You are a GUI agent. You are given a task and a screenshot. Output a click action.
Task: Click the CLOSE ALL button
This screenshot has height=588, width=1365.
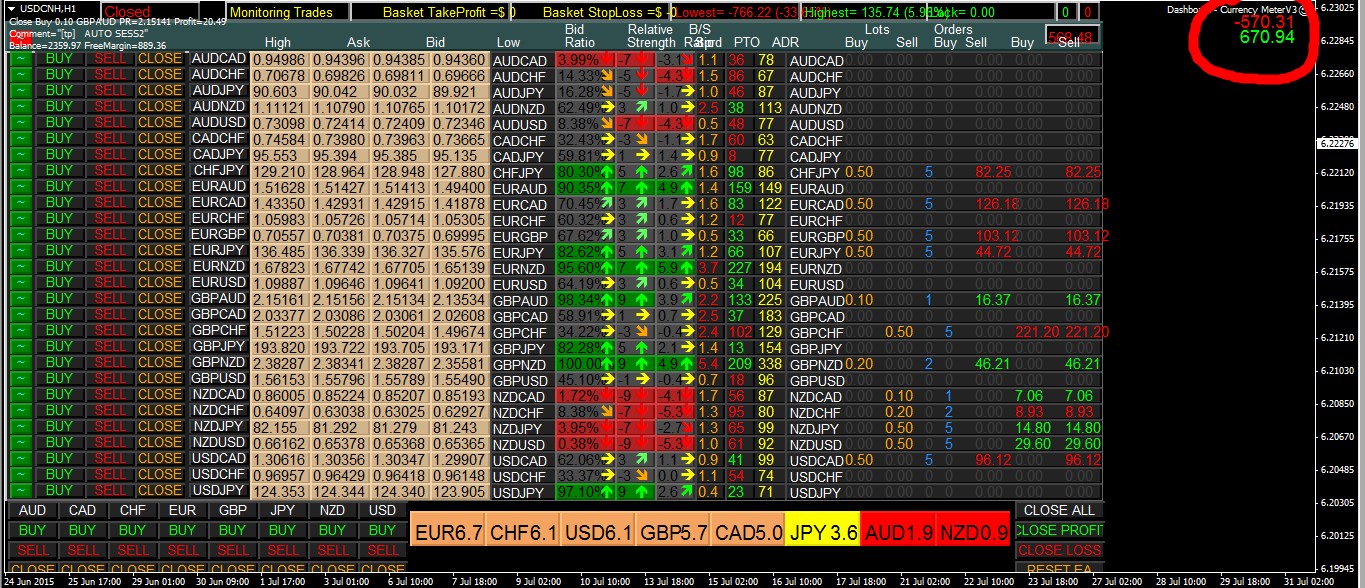click(1060, 510)
